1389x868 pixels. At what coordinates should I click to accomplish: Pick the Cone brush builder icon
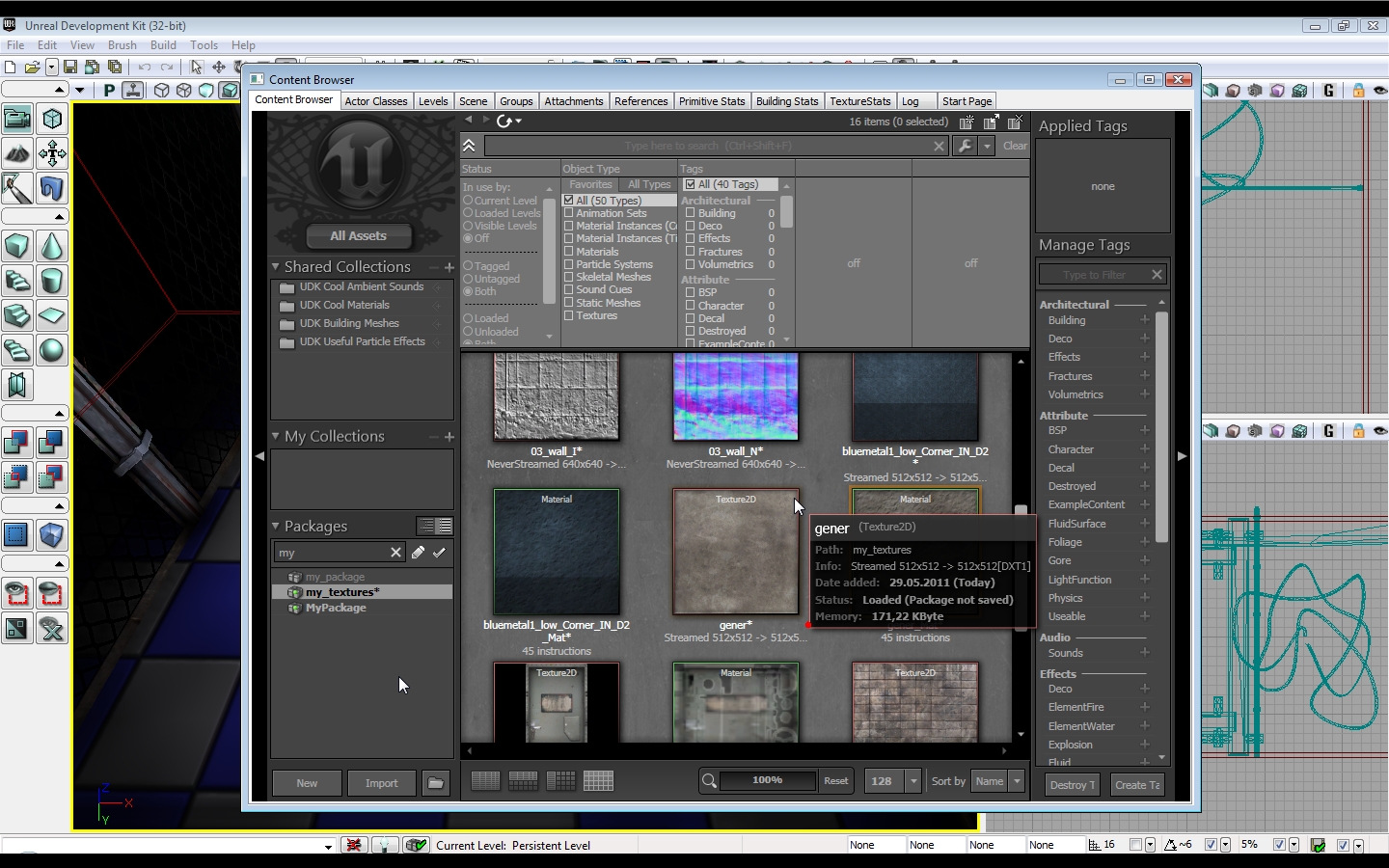click(x=52, y=246)
